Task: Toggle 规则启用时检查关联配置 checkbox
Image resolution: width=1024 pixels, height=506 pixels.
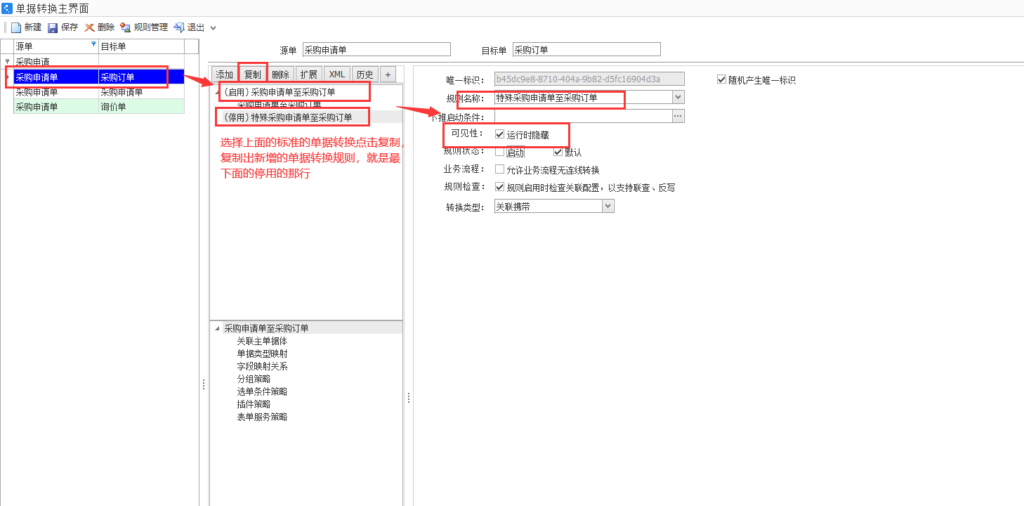Action: (x=500, y=187)
